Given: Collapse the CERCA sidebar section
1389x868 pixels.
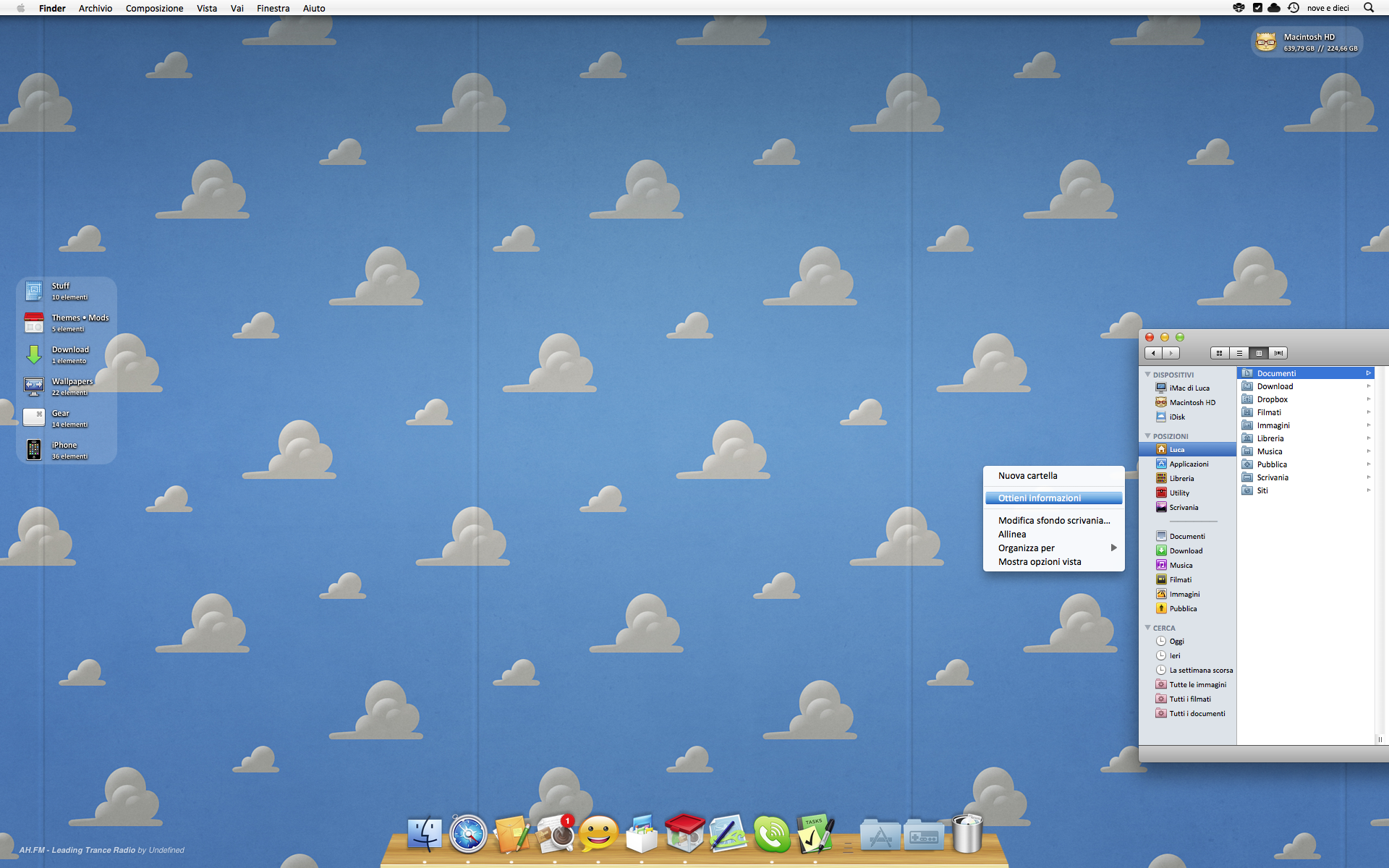Looking at the screenshot, I should pos(1147,628).
